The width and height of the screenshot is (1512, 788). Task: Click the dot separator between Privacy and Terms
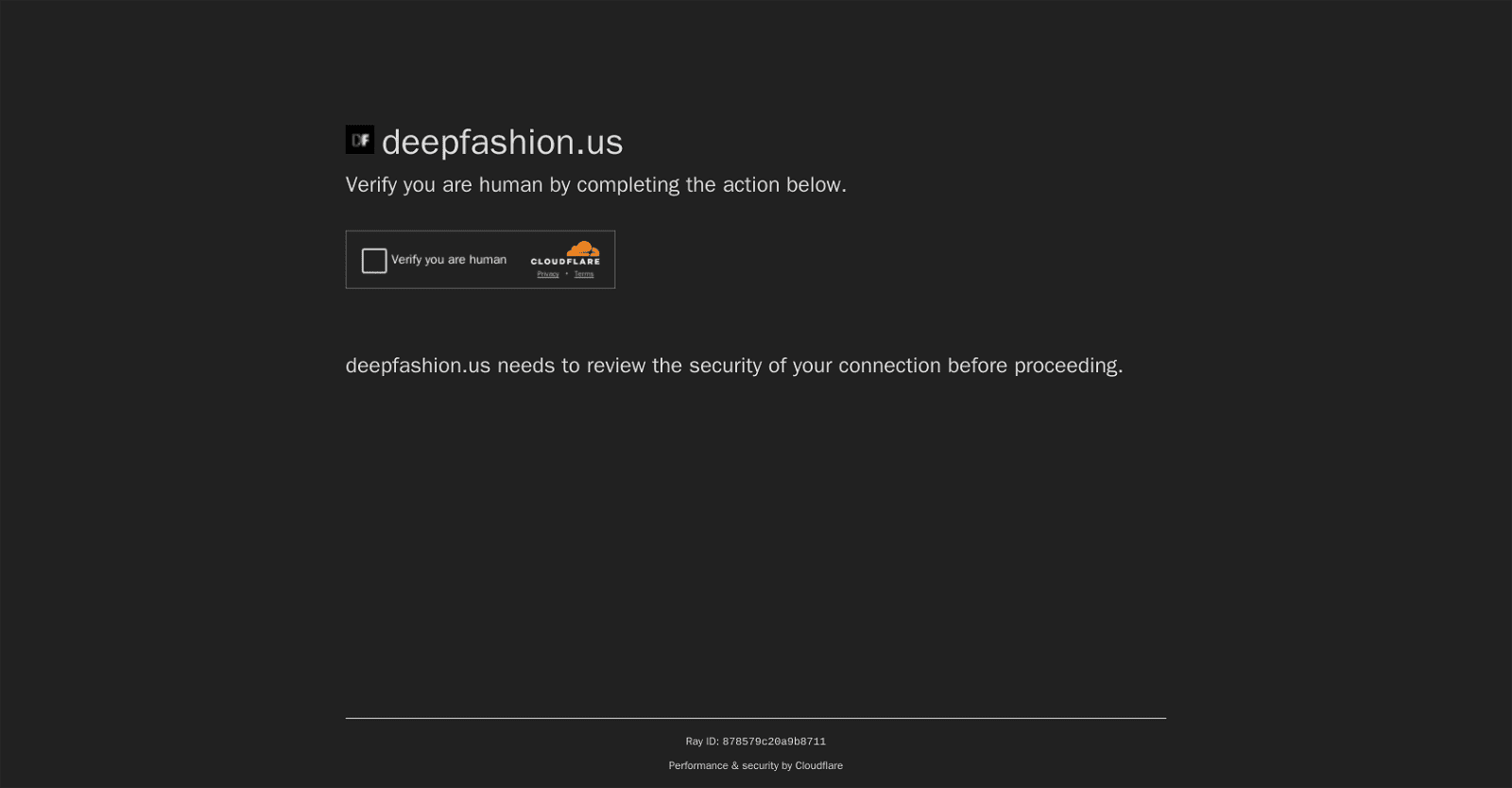point(566,273)
